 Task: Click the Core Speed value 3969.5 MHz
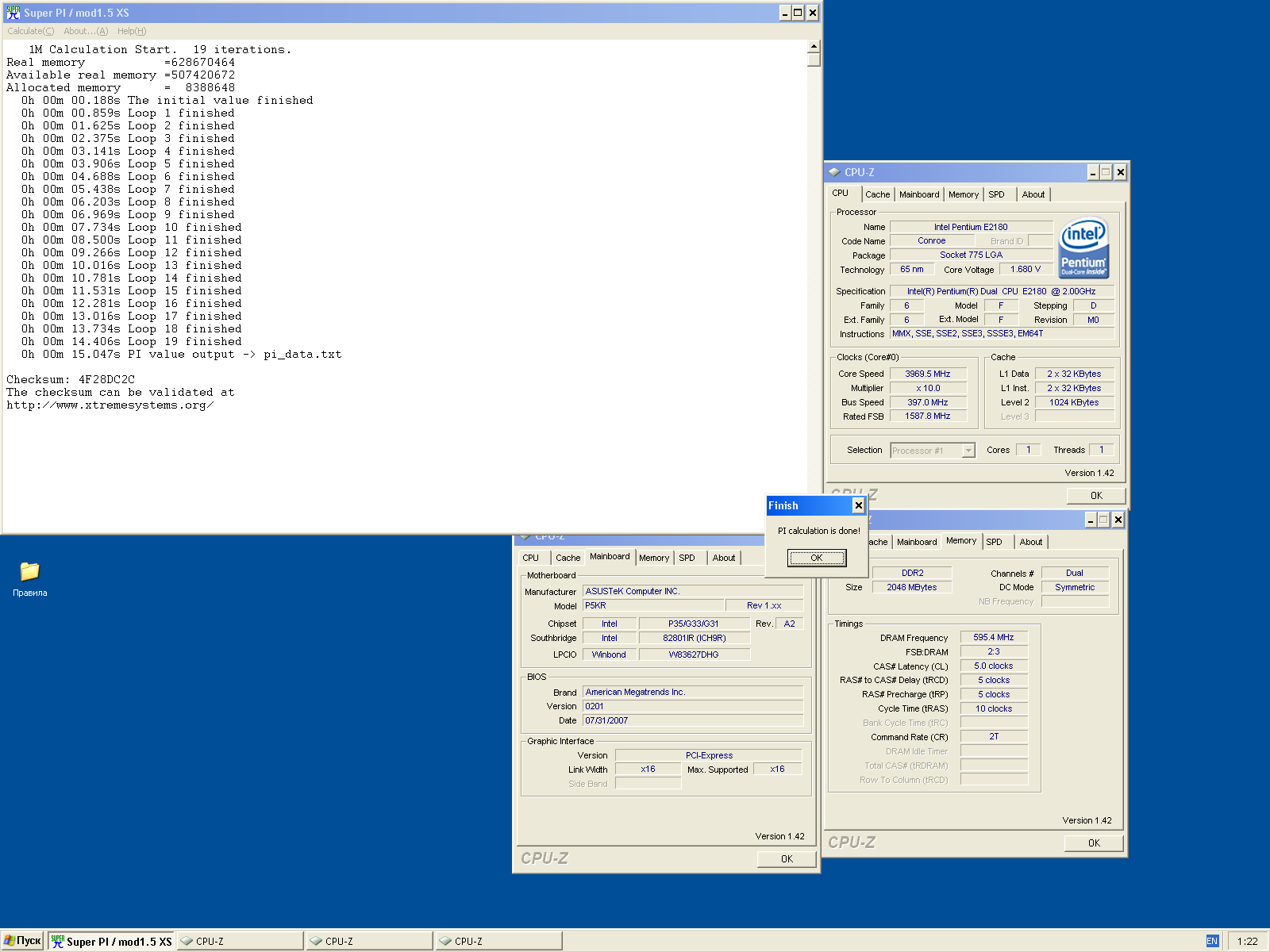pyautogui.click(x=928, y=374)
